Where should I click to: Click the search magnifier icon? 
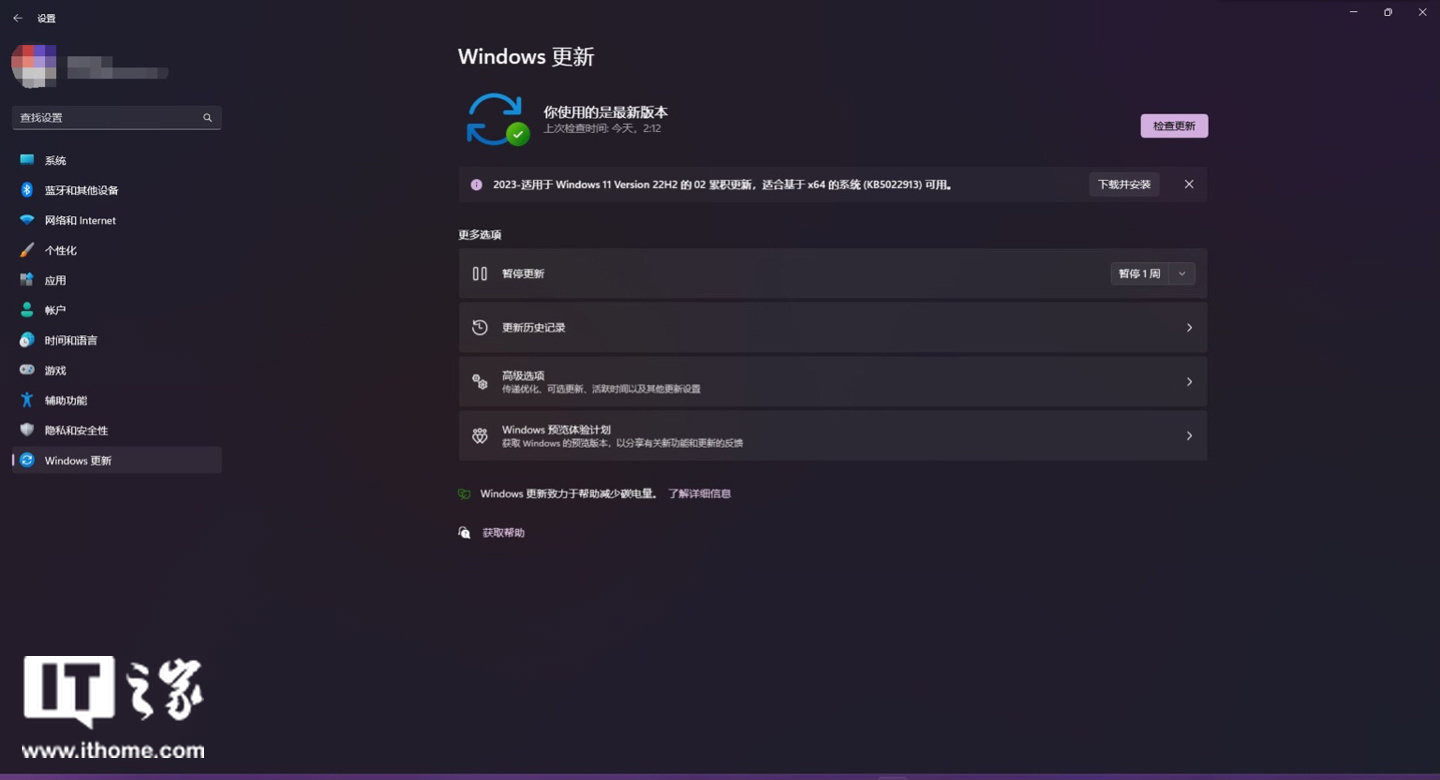[x=208, y=118]
